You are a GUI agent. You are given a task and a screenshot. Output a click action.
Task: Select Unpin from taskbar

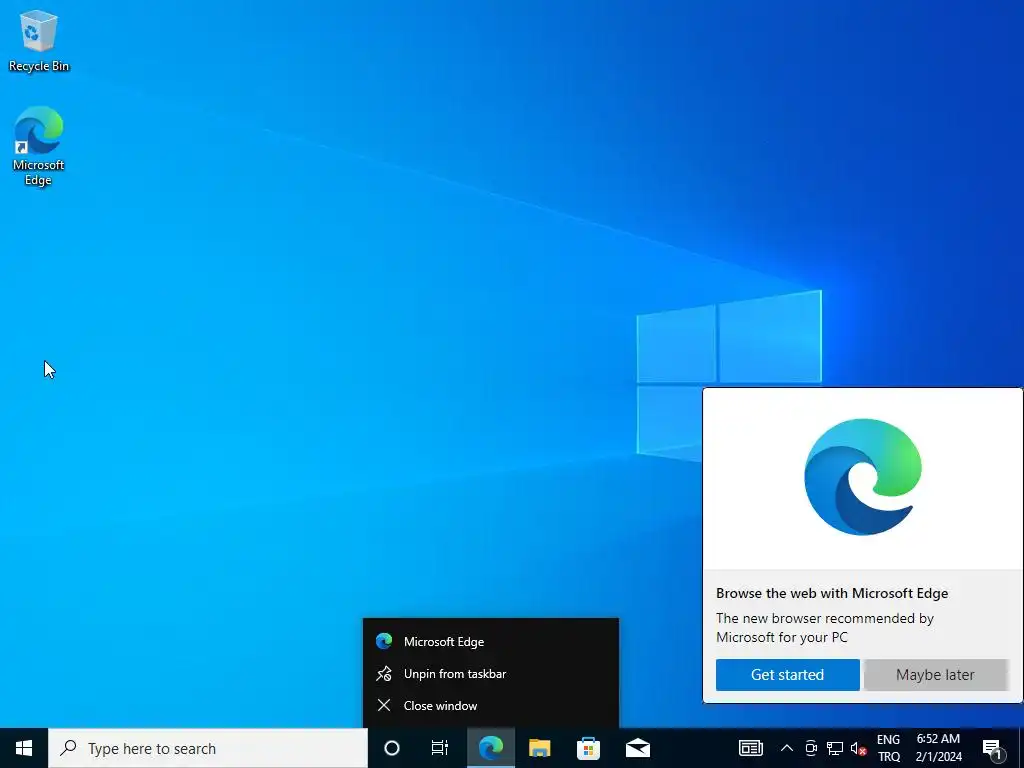pyautogui.click(x=490, y=673)
